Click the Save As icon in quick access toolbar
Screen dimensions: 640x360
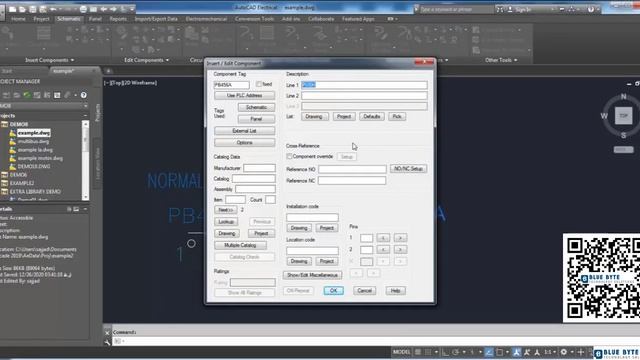pos(42,9)
